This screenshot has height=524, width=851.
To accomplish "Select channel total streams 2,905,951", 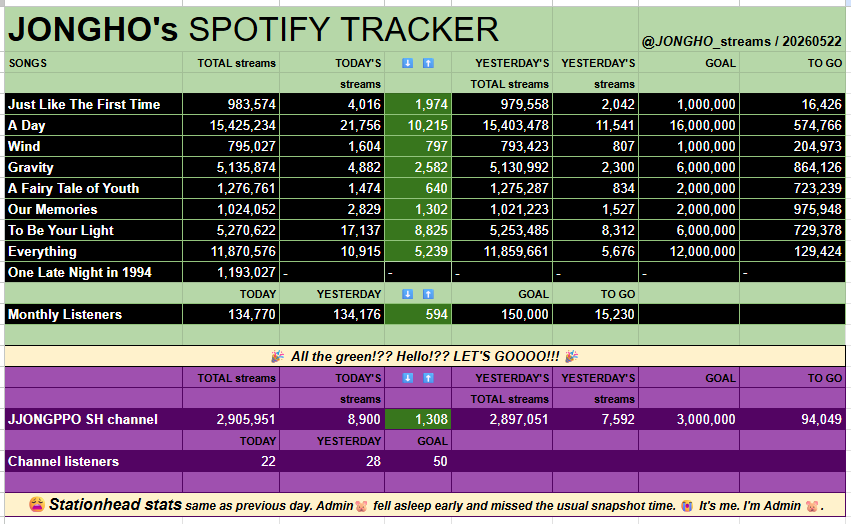I will [231, 419].
